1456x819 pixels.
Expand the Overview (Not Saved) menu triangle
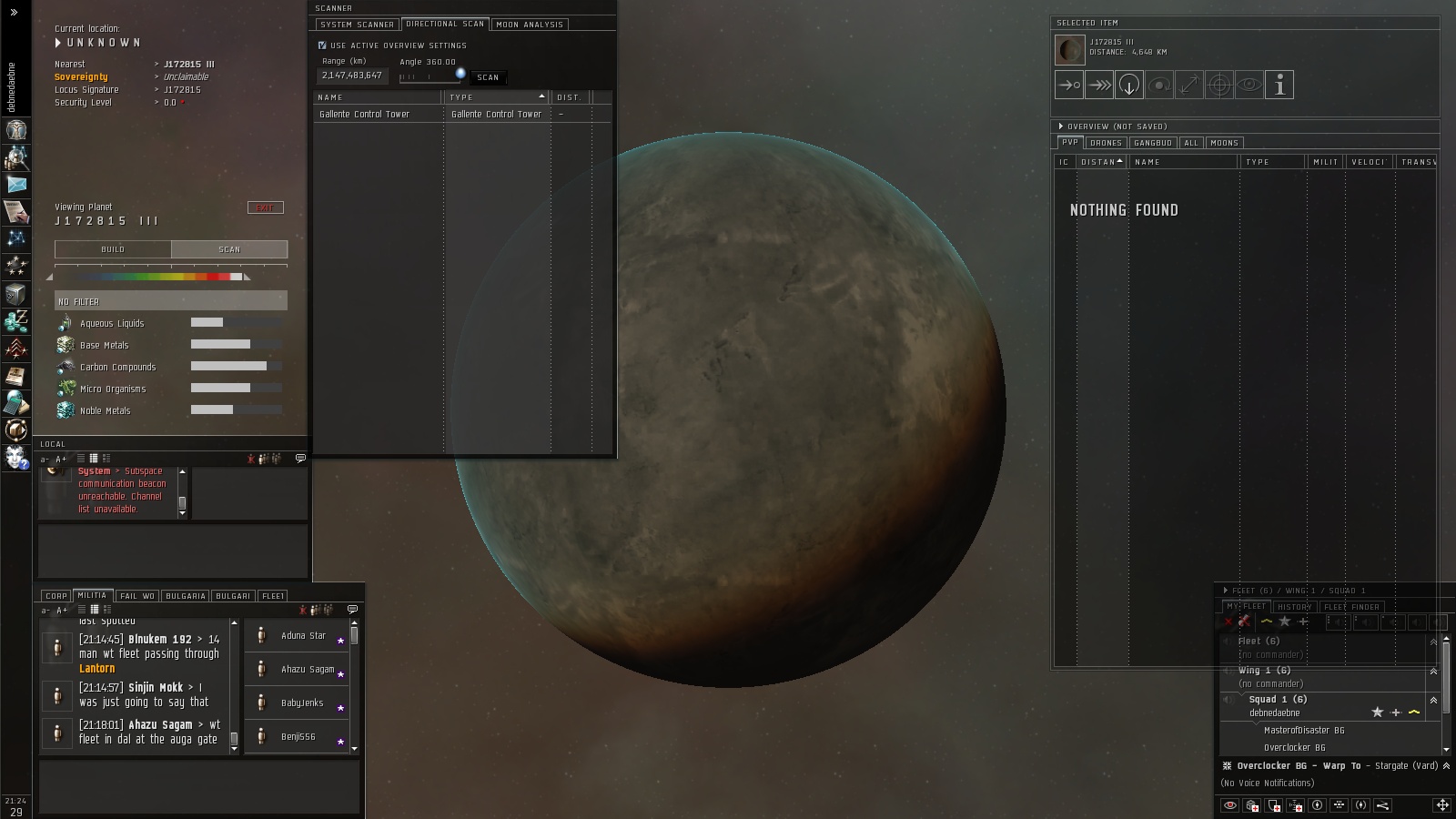(1061, 126)
